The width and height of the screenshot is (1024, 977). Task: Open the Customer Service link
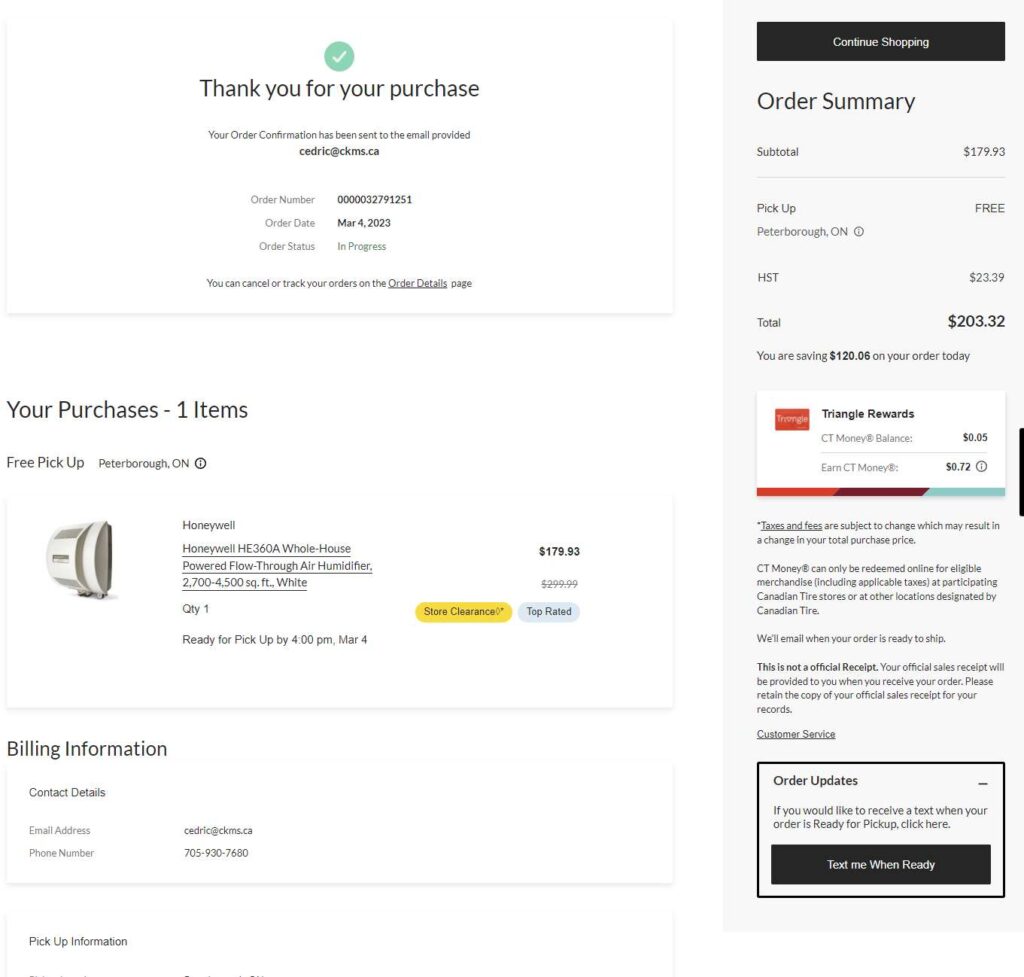796,734
